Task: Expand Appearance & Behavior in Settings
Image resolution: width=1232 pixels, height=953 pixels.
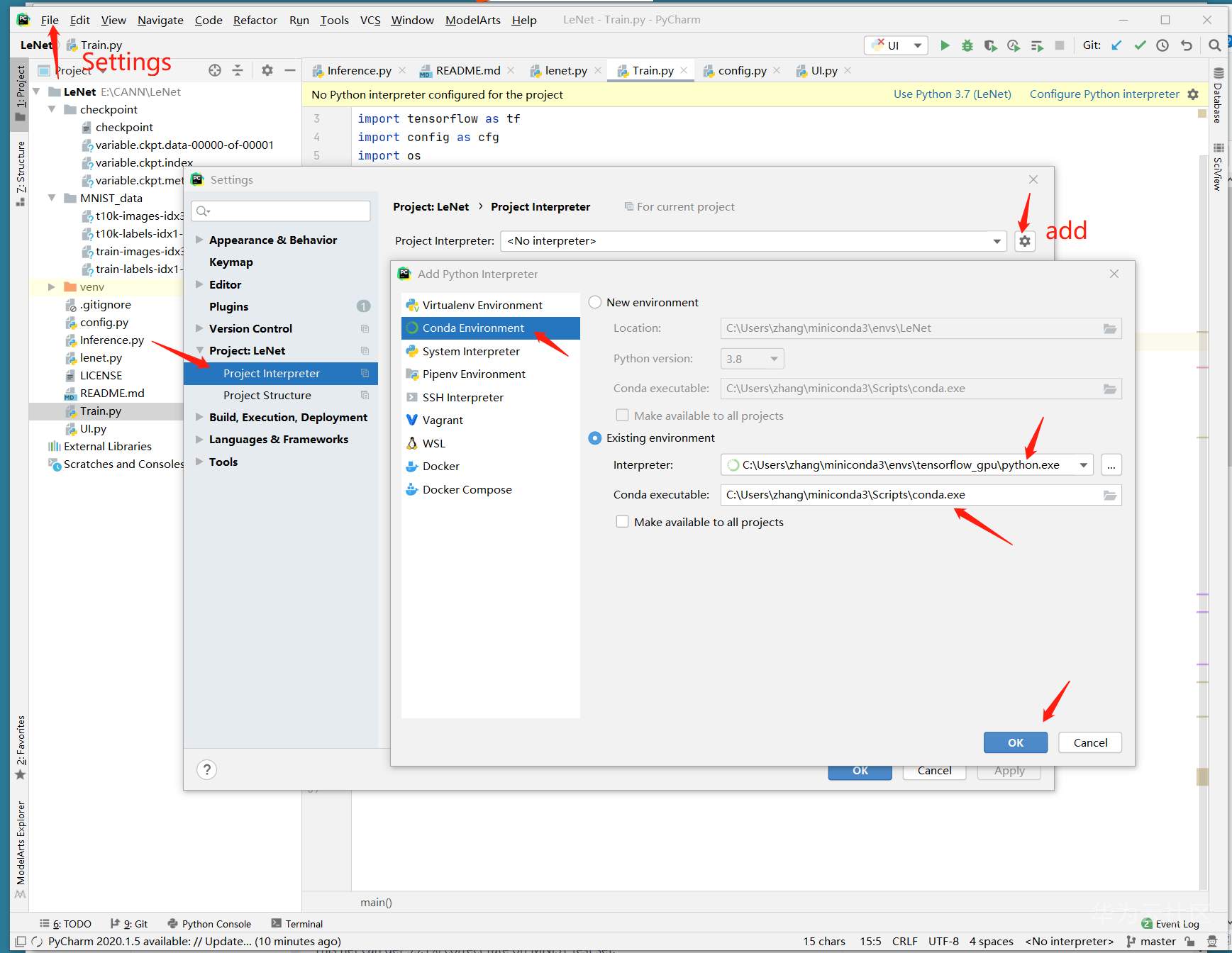Action: (199, 240)
